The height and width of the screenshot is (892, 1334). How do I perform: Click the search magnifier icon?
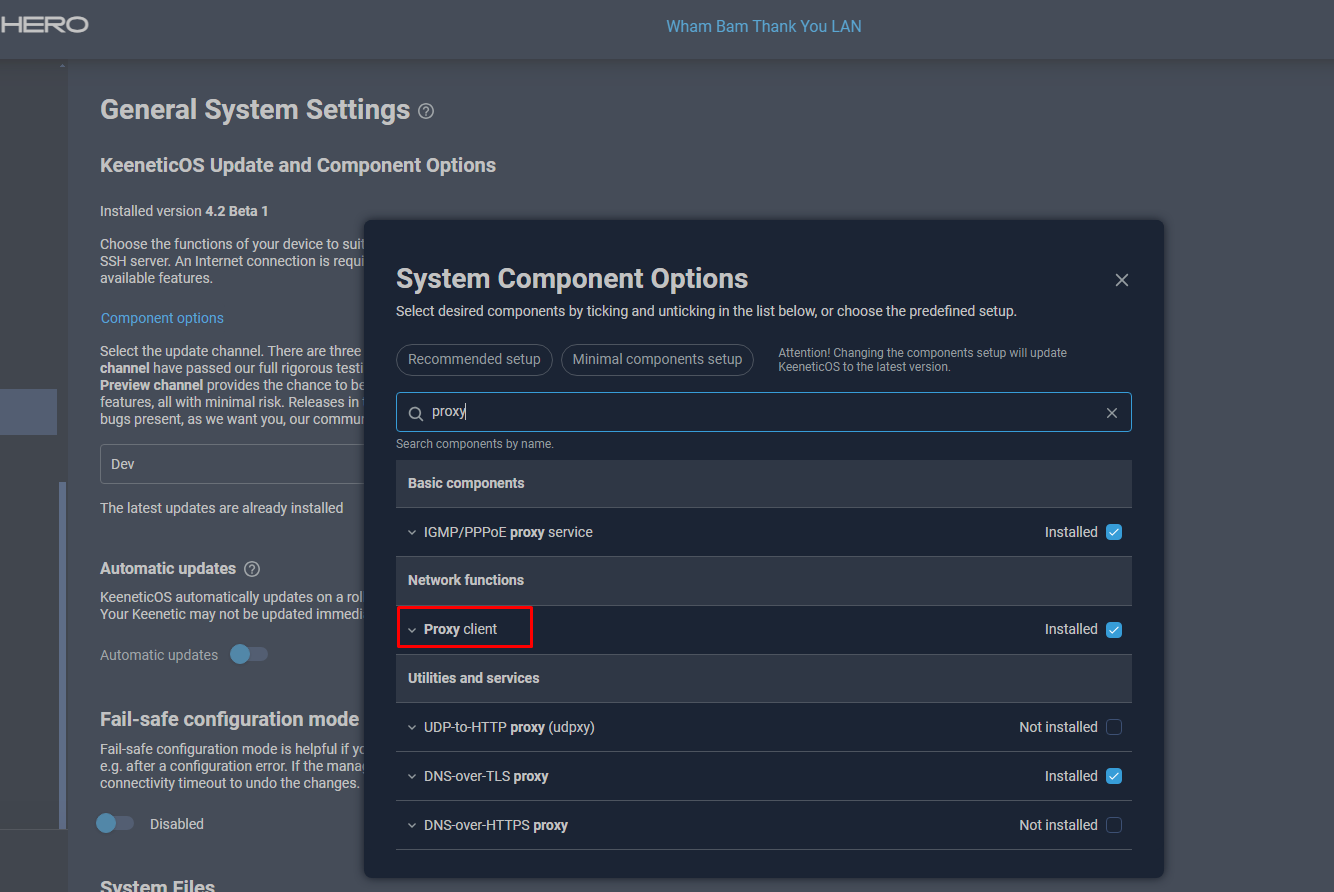416,412
